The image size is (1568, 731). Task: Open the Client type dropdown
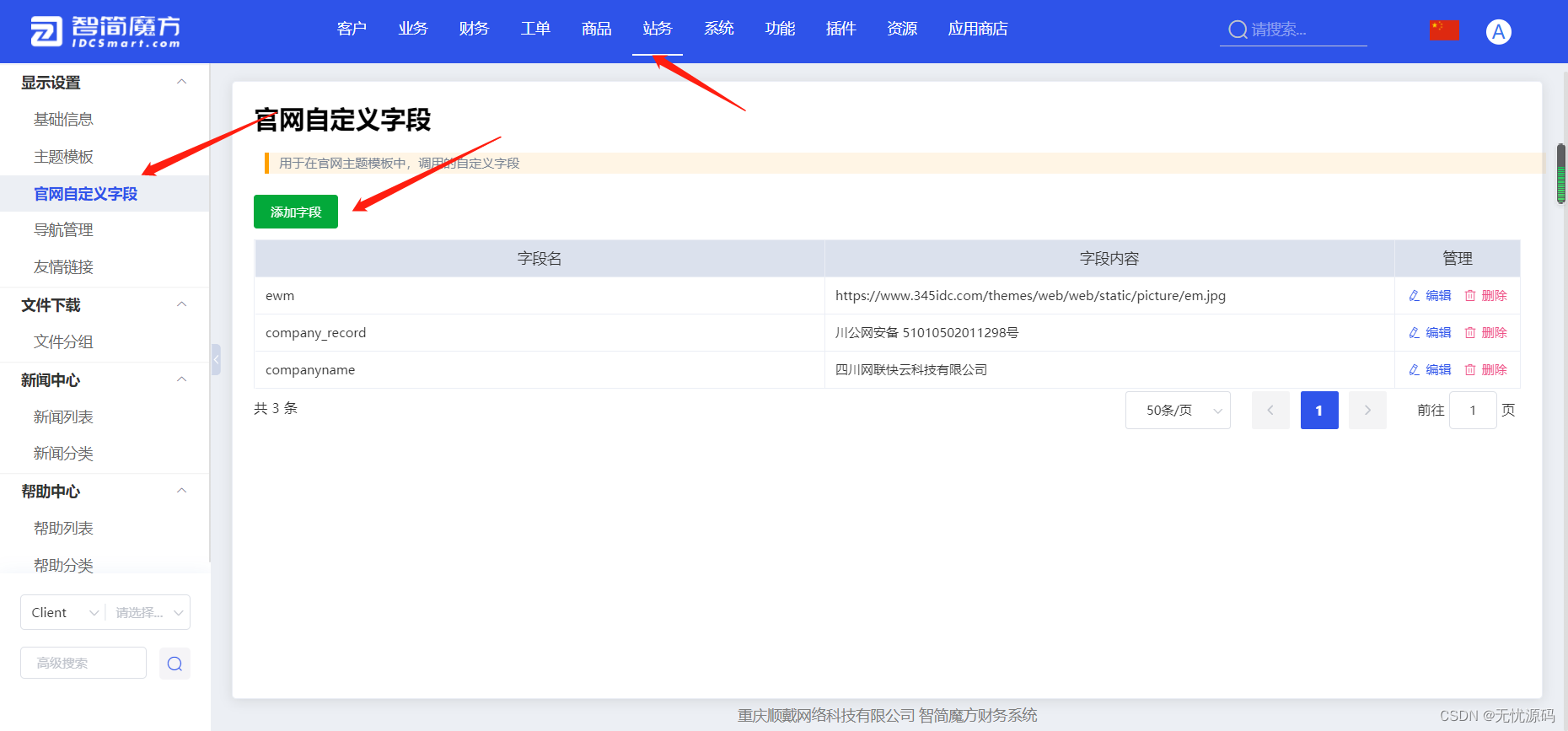(63, 613)
